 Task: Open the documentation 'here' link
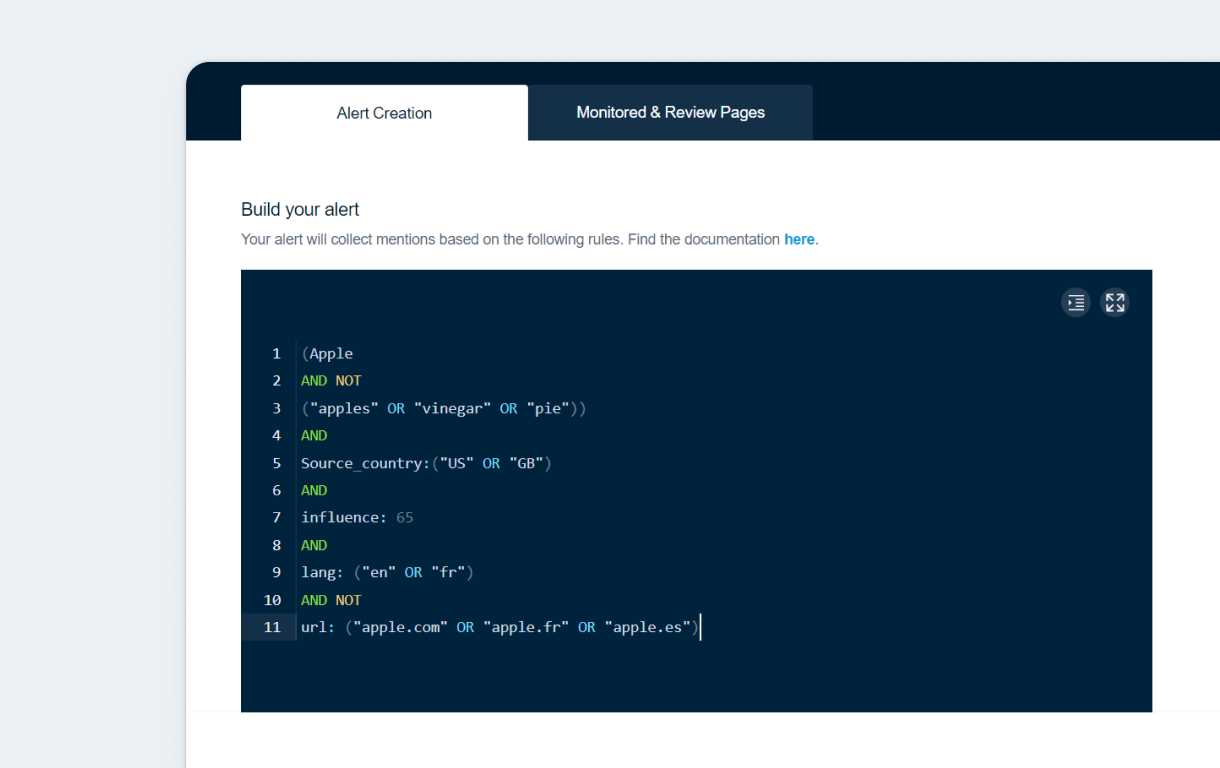tap(799, 239)
